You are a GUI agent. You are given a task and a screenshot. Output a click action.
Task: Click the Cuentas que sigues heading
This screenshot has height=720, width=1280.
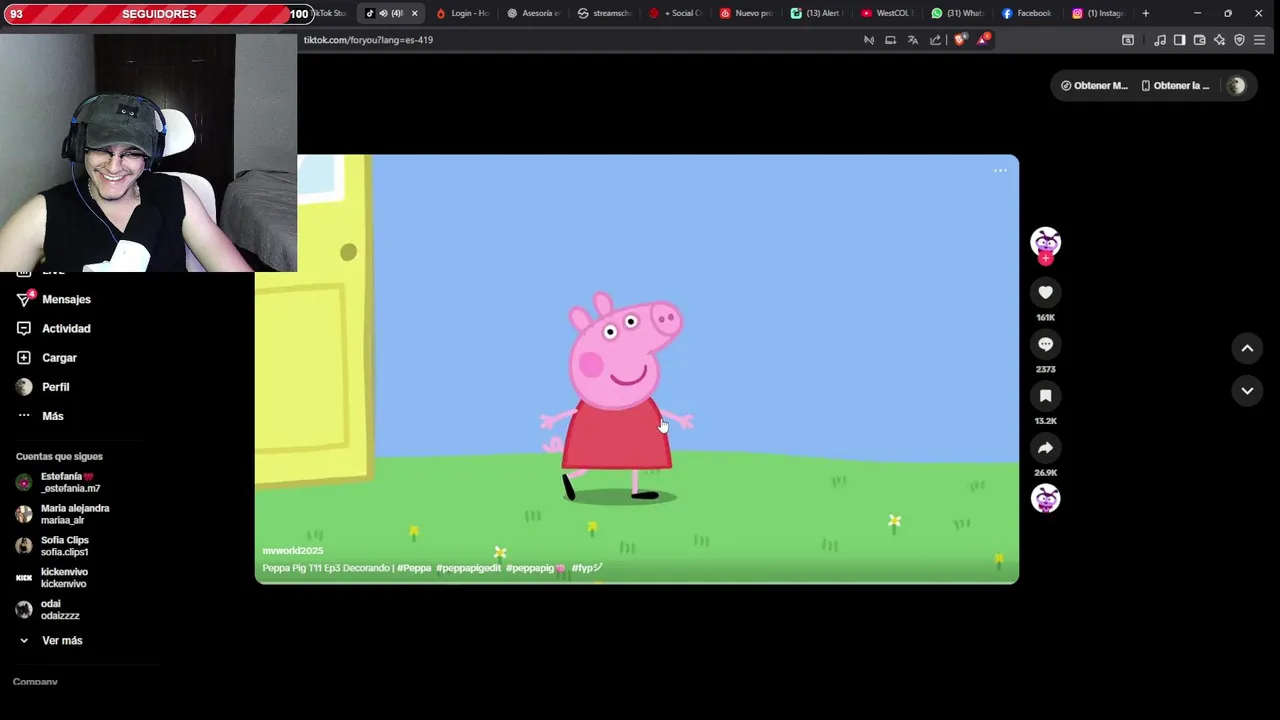point(59,457)
